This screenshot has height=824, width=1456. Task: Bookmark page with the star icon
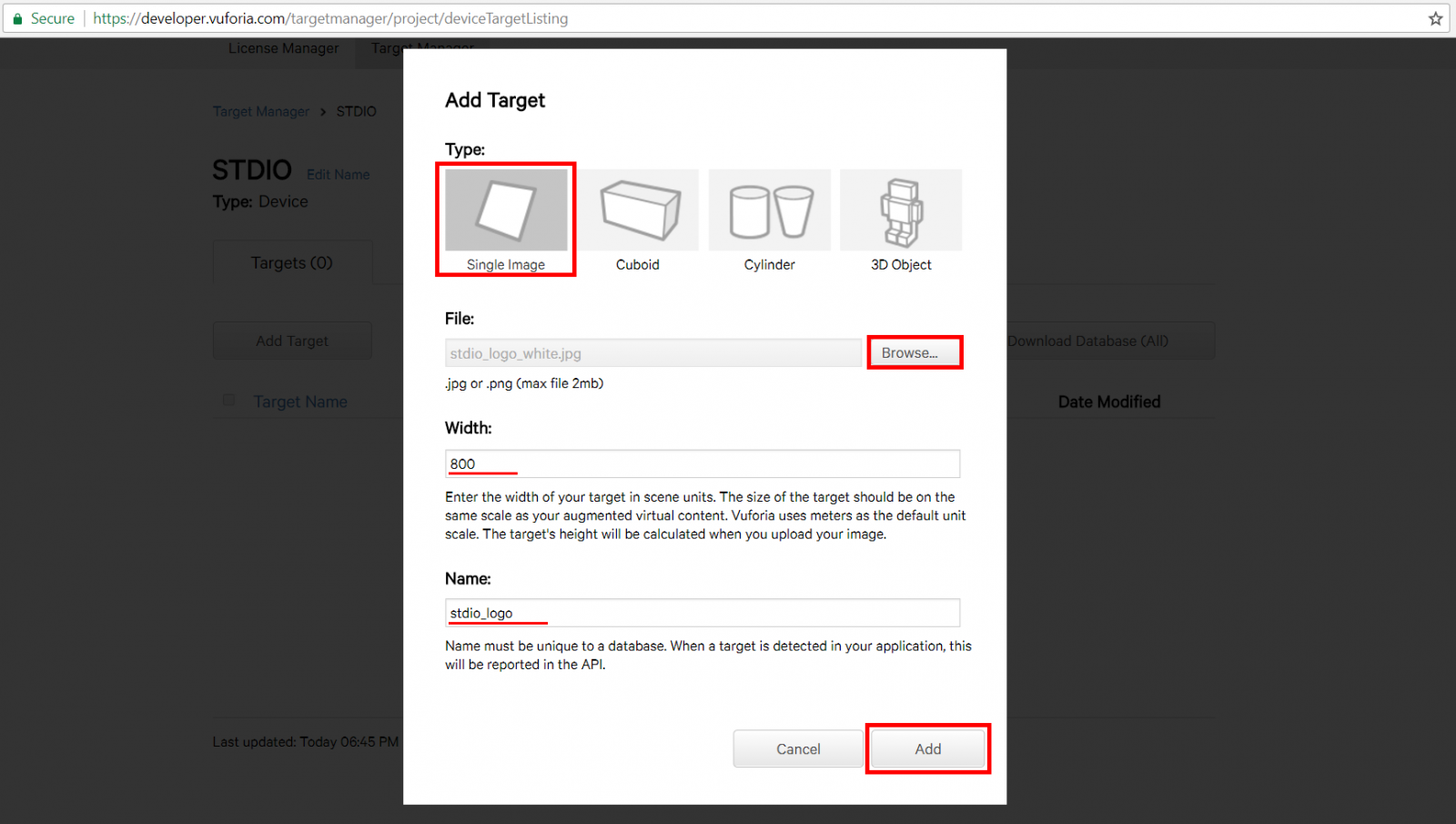click(1435, 18)
